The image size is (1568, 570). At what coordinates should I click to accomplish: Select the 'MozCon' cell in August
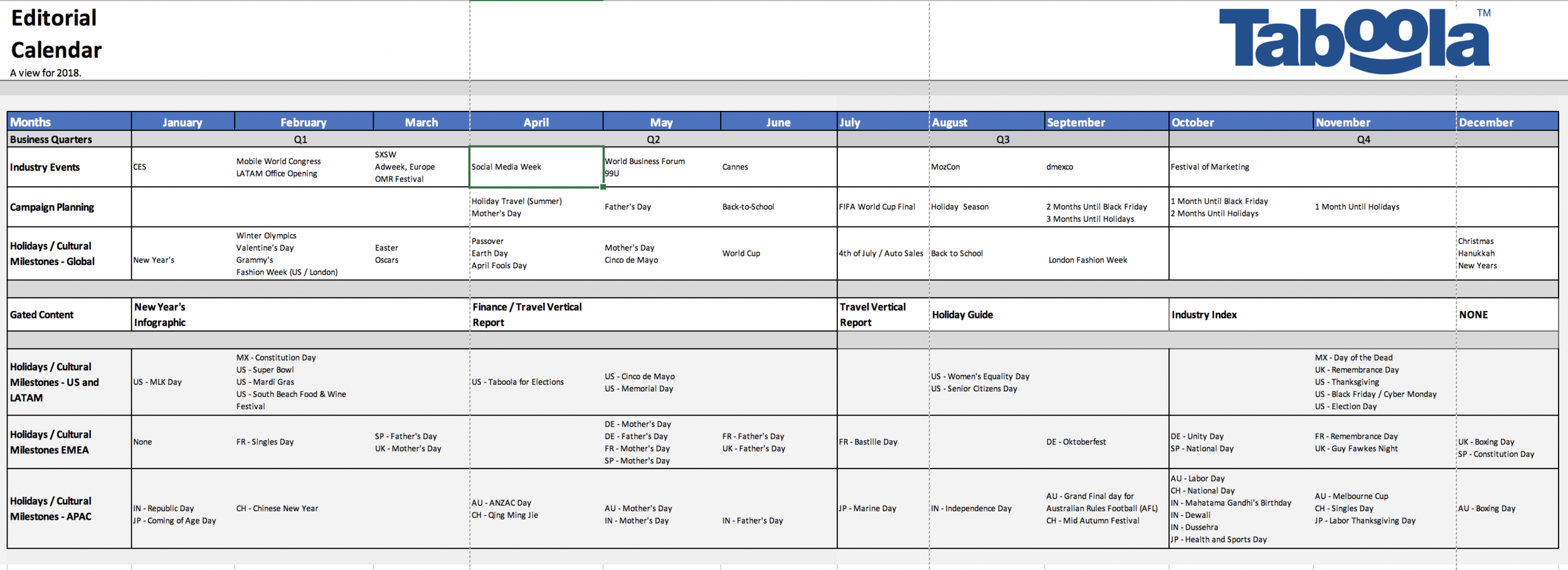987,167
